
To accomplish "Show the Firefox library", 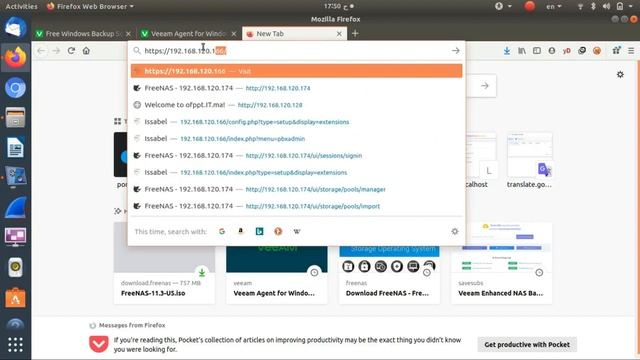I will click(522, 51).
